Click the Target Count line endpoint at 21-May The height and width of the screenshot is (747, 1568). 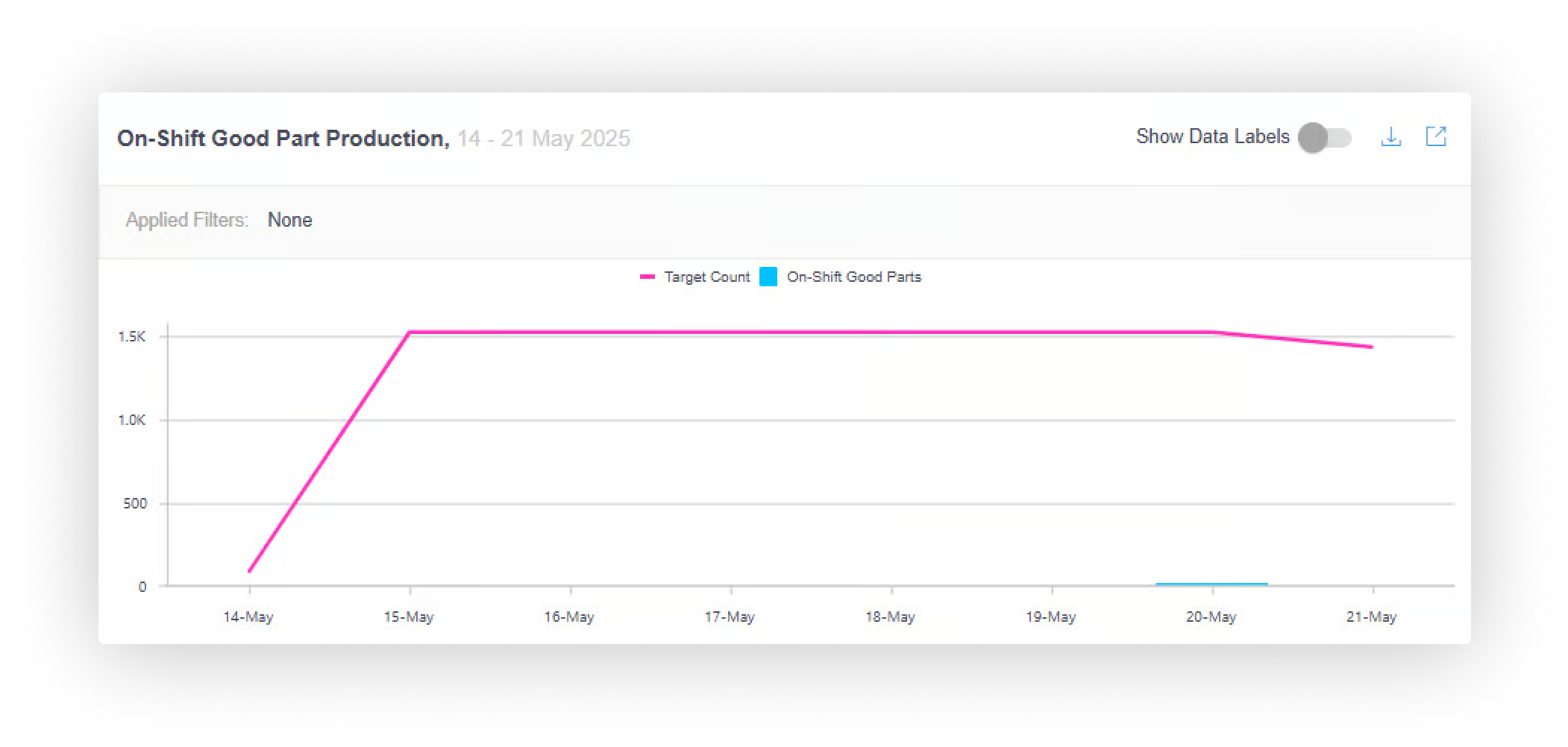(1372, 347)
